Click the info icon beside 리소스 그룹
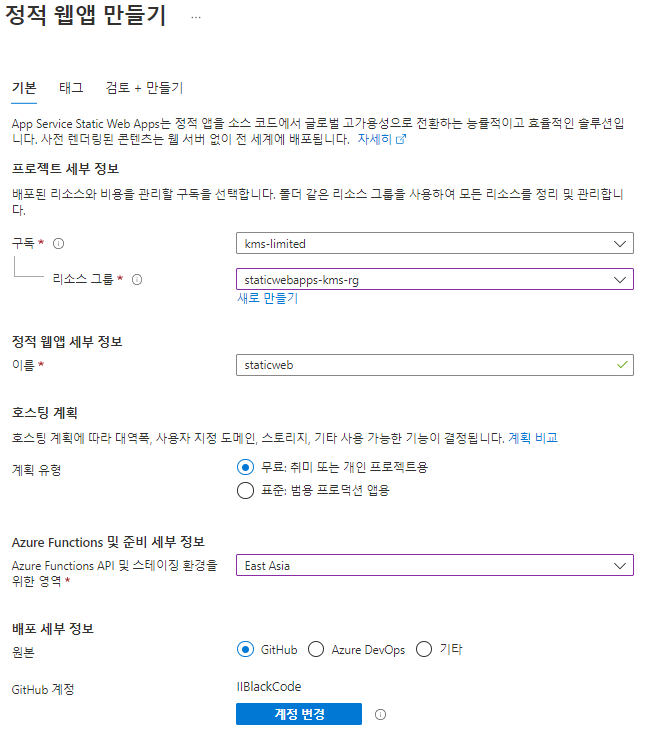Viewport: 647px width, 745px height. point(137,279)
